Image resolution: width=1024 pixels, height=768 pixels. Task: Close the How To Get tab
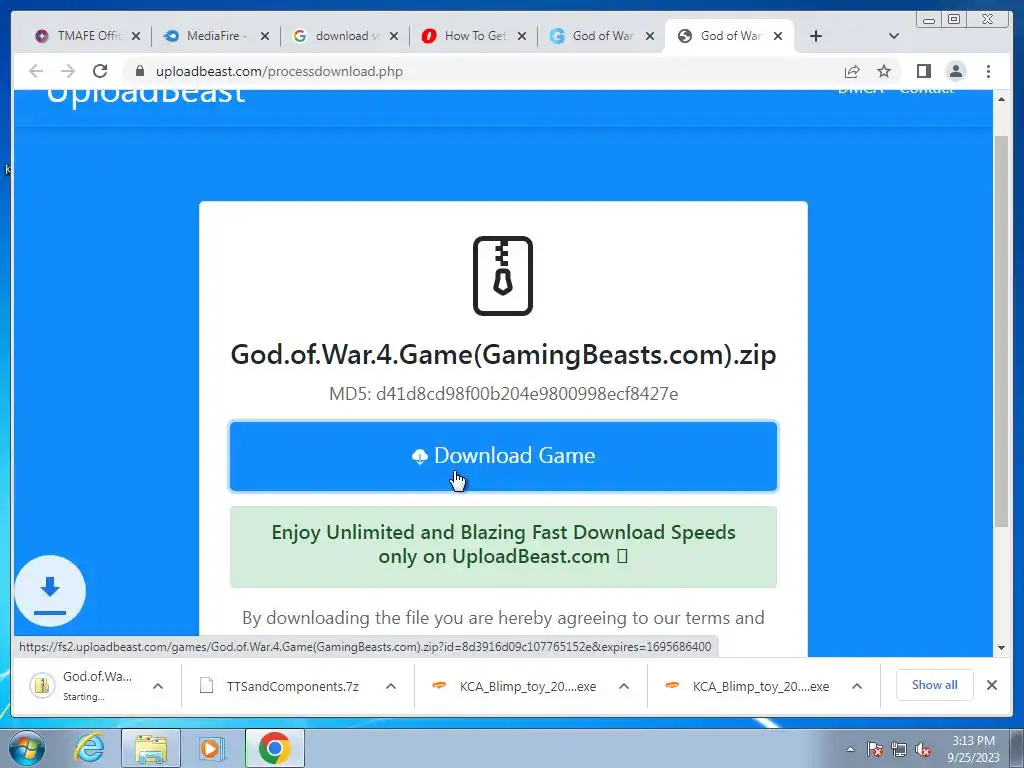click(x=522, y=36)
